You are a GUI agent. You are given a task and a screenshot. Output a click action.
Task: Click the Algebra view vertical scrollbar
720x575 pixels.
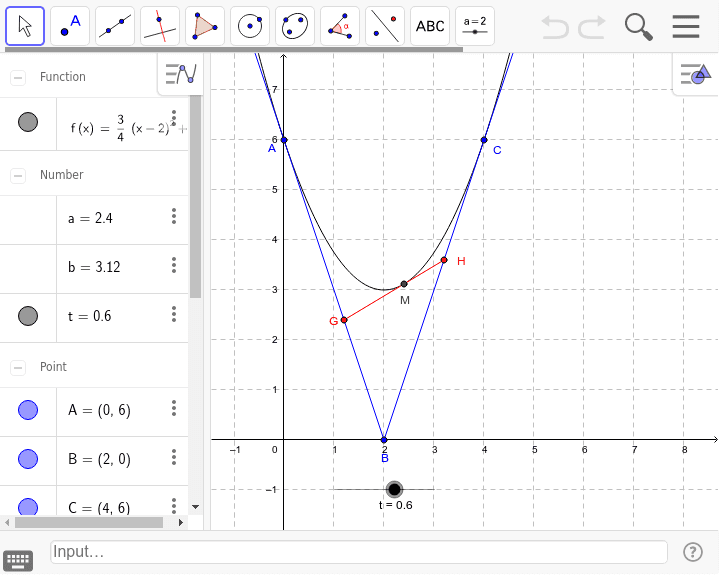point(196,197)
